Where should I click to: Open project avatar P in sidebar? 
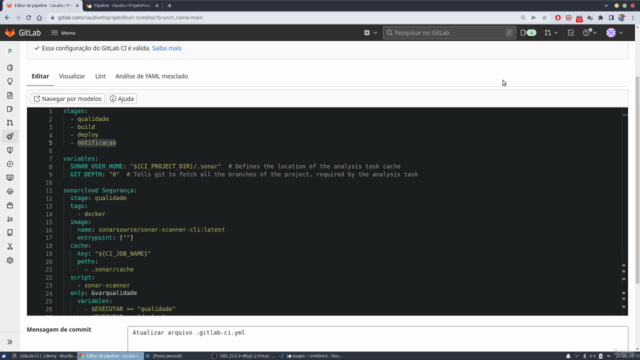pos(10,51)
